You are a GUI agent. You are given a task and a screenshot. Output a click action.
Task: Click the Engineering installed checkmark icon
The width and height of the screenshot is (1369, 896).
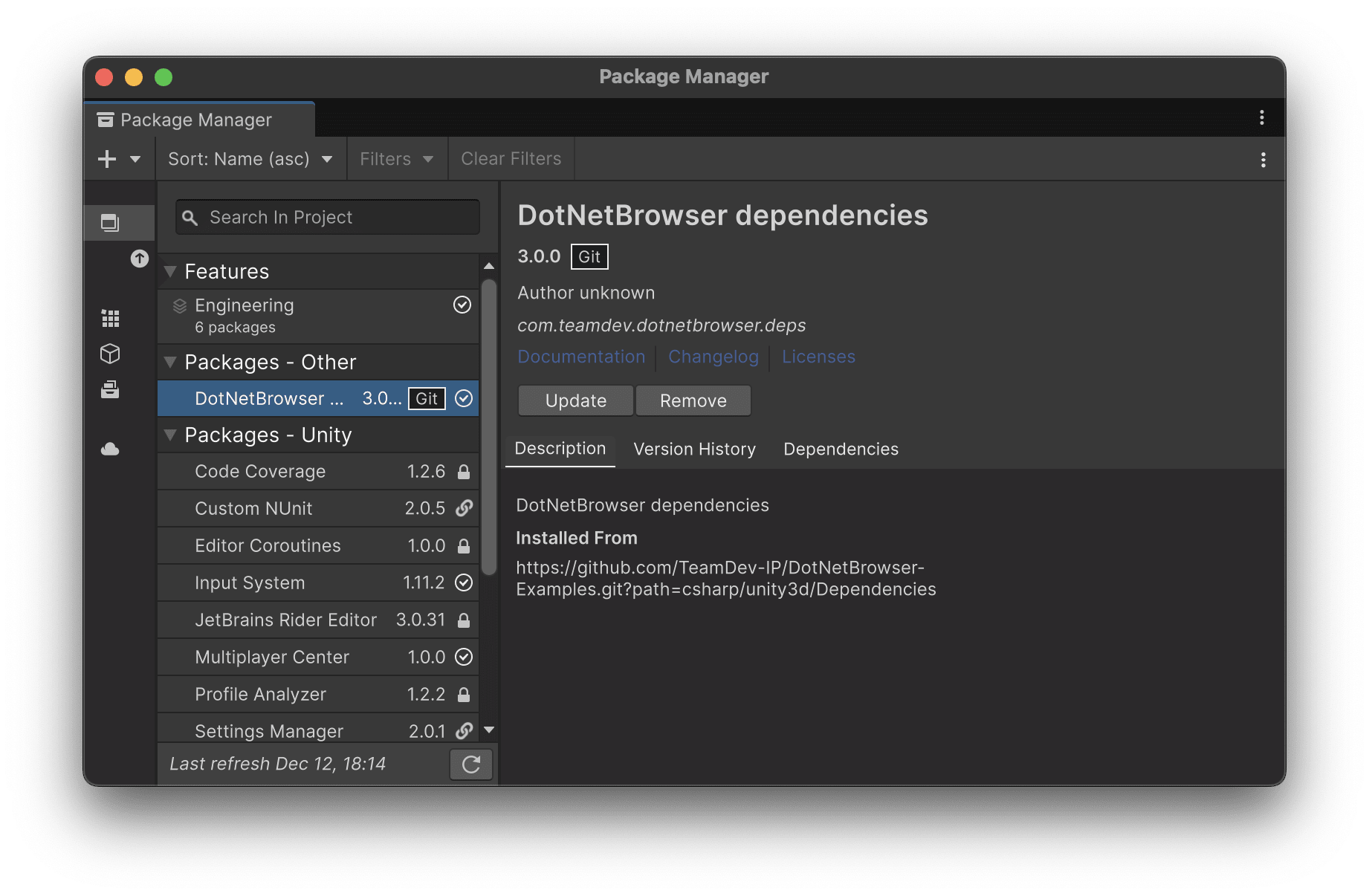(462, 305)
